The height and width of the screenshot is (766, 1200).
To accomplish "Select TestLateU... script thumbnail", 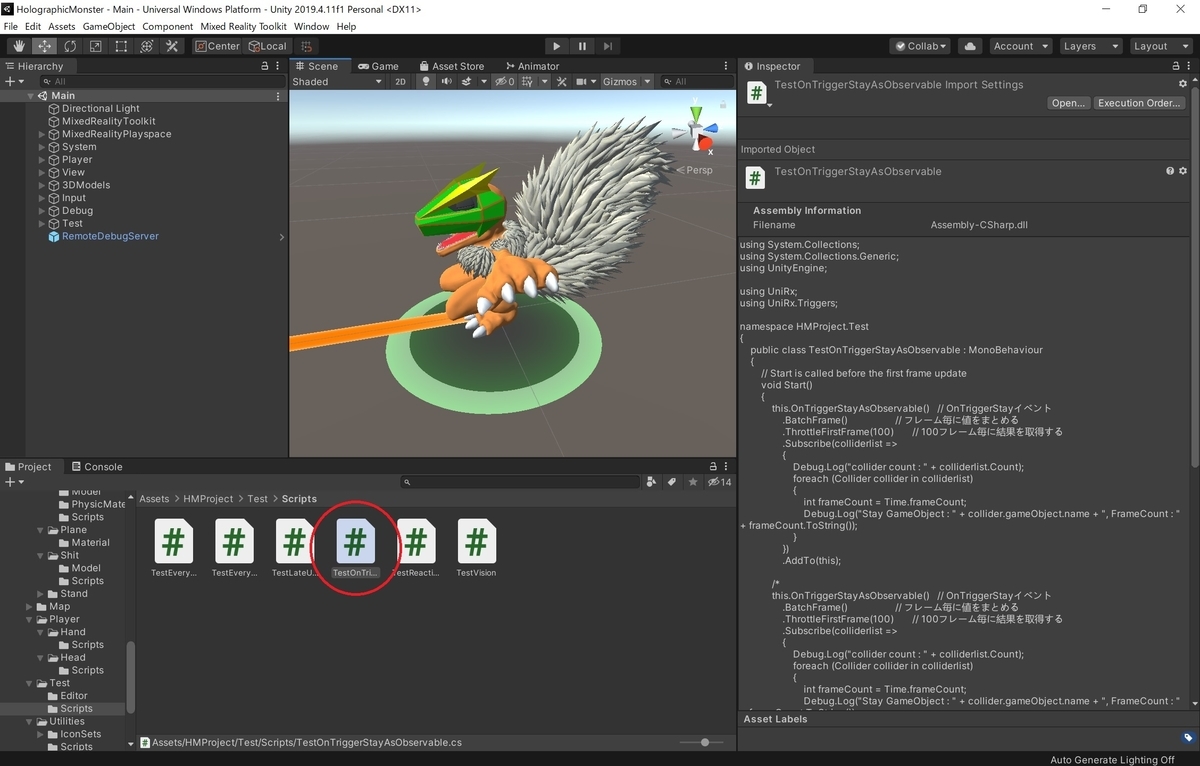I will tap(294, 549).
